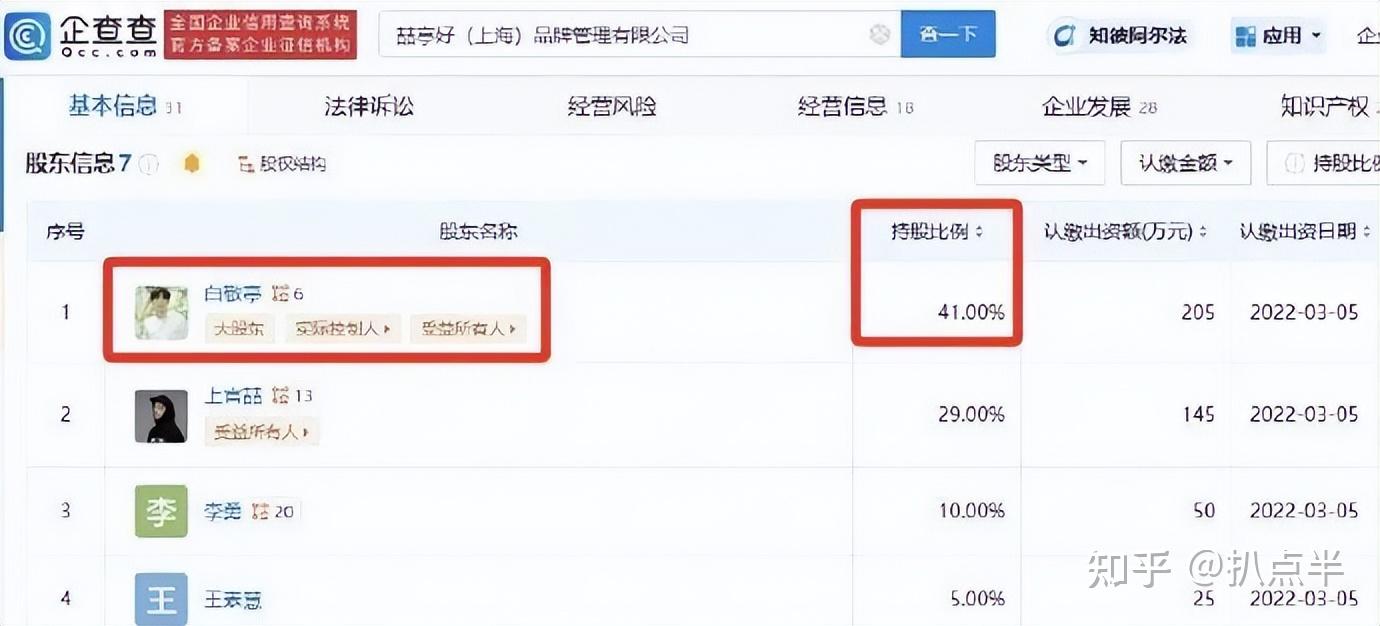Click the 2022-03-05 date in 上官喆's row
This screenshot has width=1380, height=626.
pyautogui.click(x=1304, y=414)
